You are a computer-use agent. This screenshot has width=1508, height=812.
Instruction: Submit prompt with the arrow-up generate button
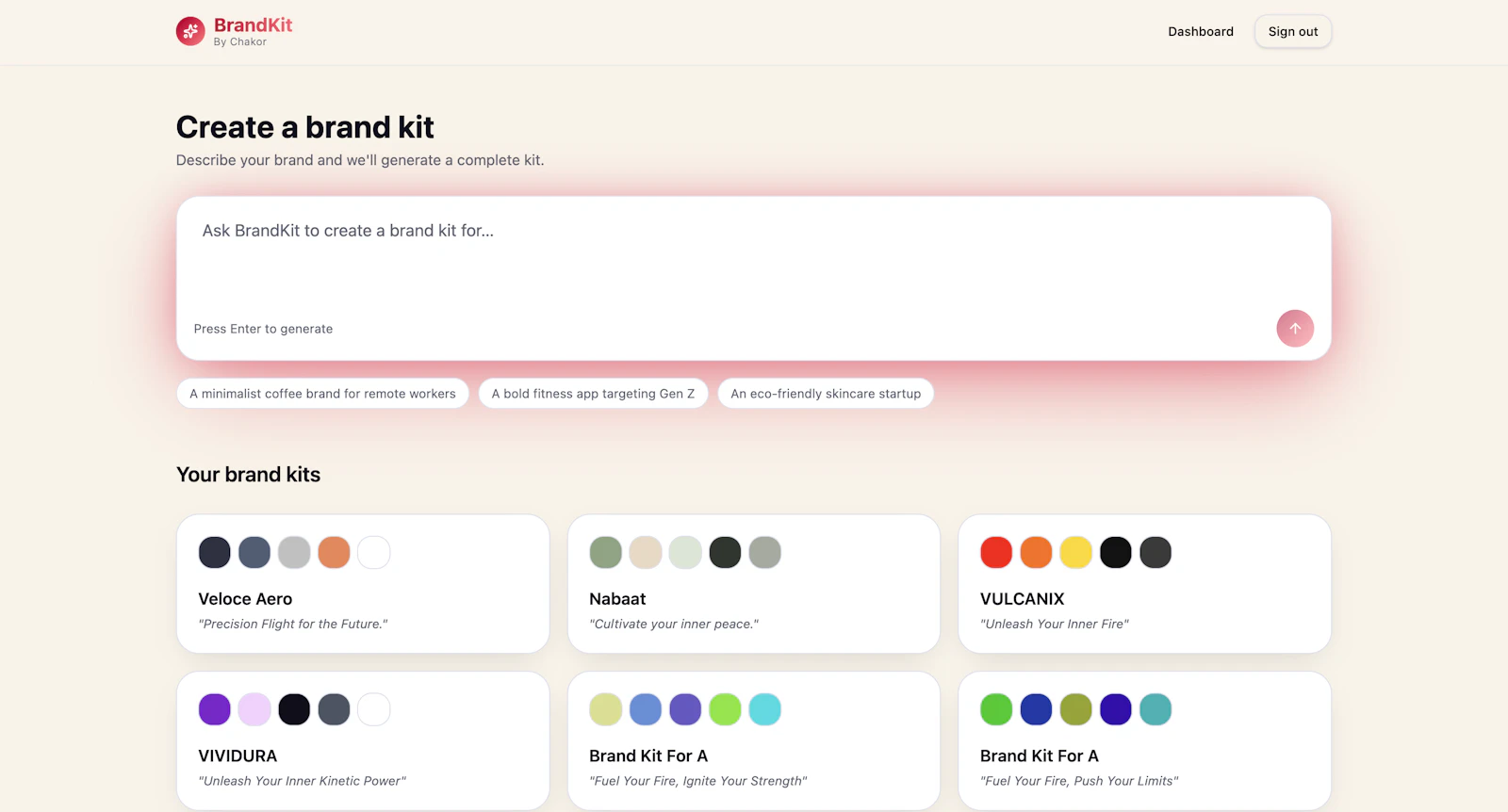[1295, 329]
